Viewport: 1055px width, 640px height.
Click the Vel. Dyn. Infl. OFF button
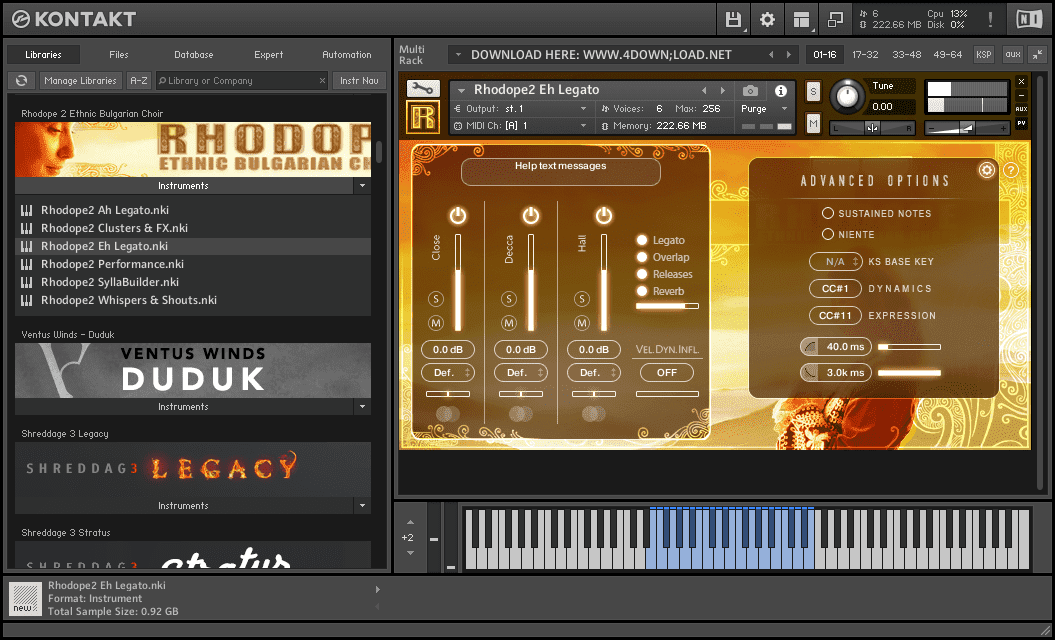pos(667,372)
